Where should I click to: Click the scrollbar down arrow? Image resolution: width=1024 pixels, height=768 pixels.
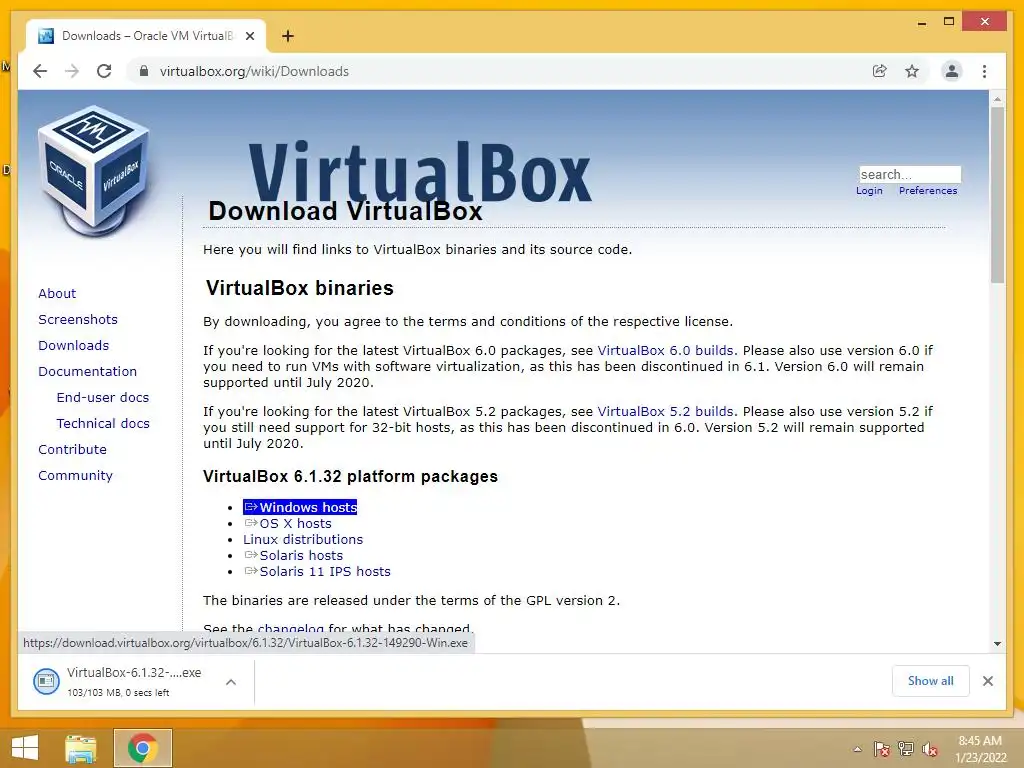pos(997,643)
